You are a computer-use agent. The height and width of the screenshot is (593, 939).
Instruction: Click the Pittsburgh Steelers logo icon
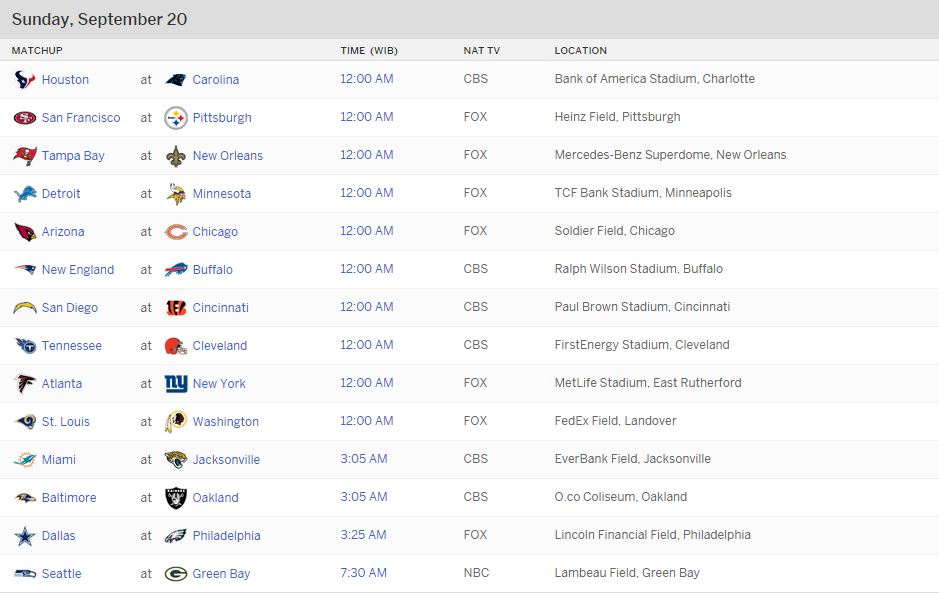pos(176,118)
